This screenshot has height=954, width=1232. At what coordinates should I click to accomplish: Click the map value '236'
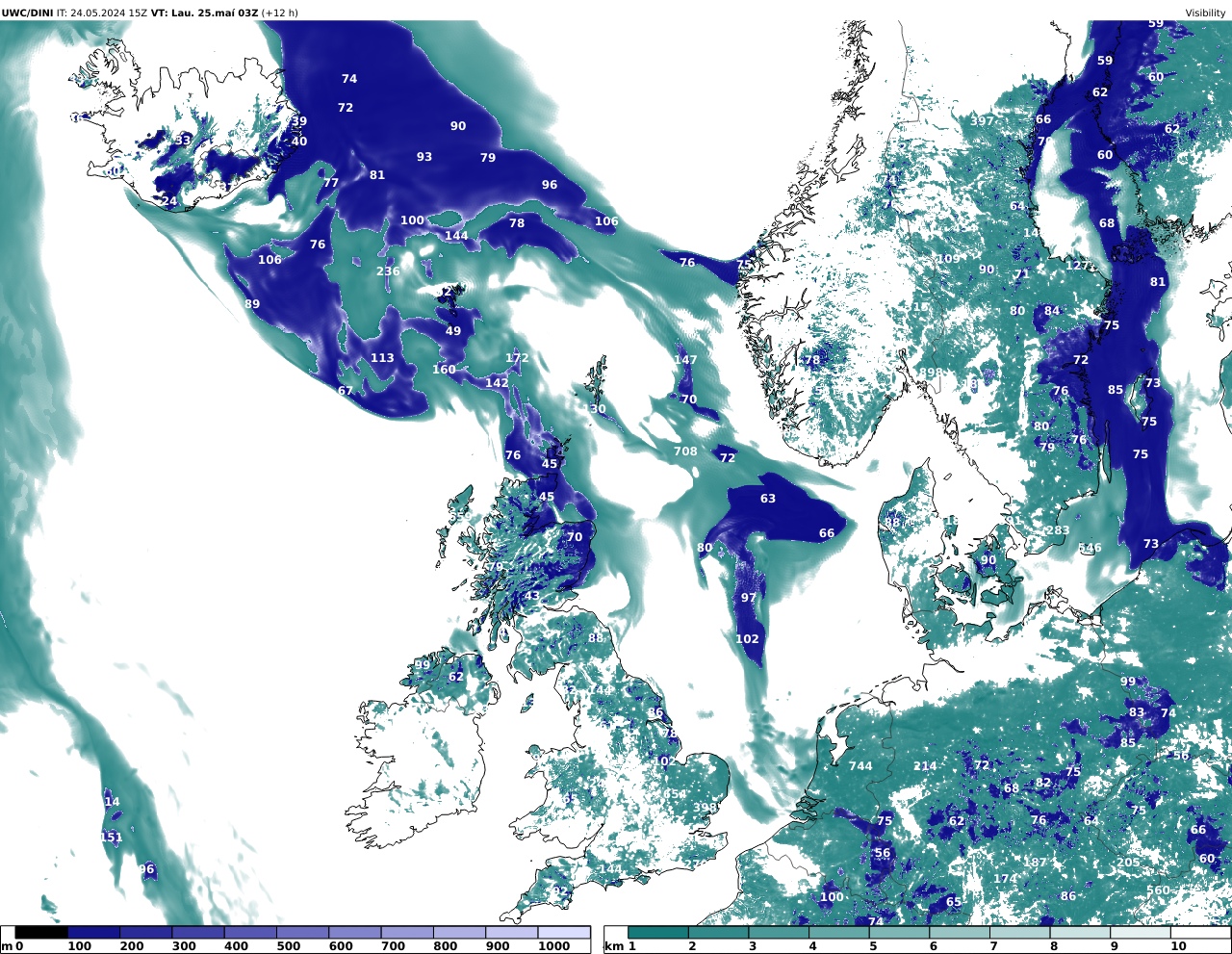coord(388,271)
